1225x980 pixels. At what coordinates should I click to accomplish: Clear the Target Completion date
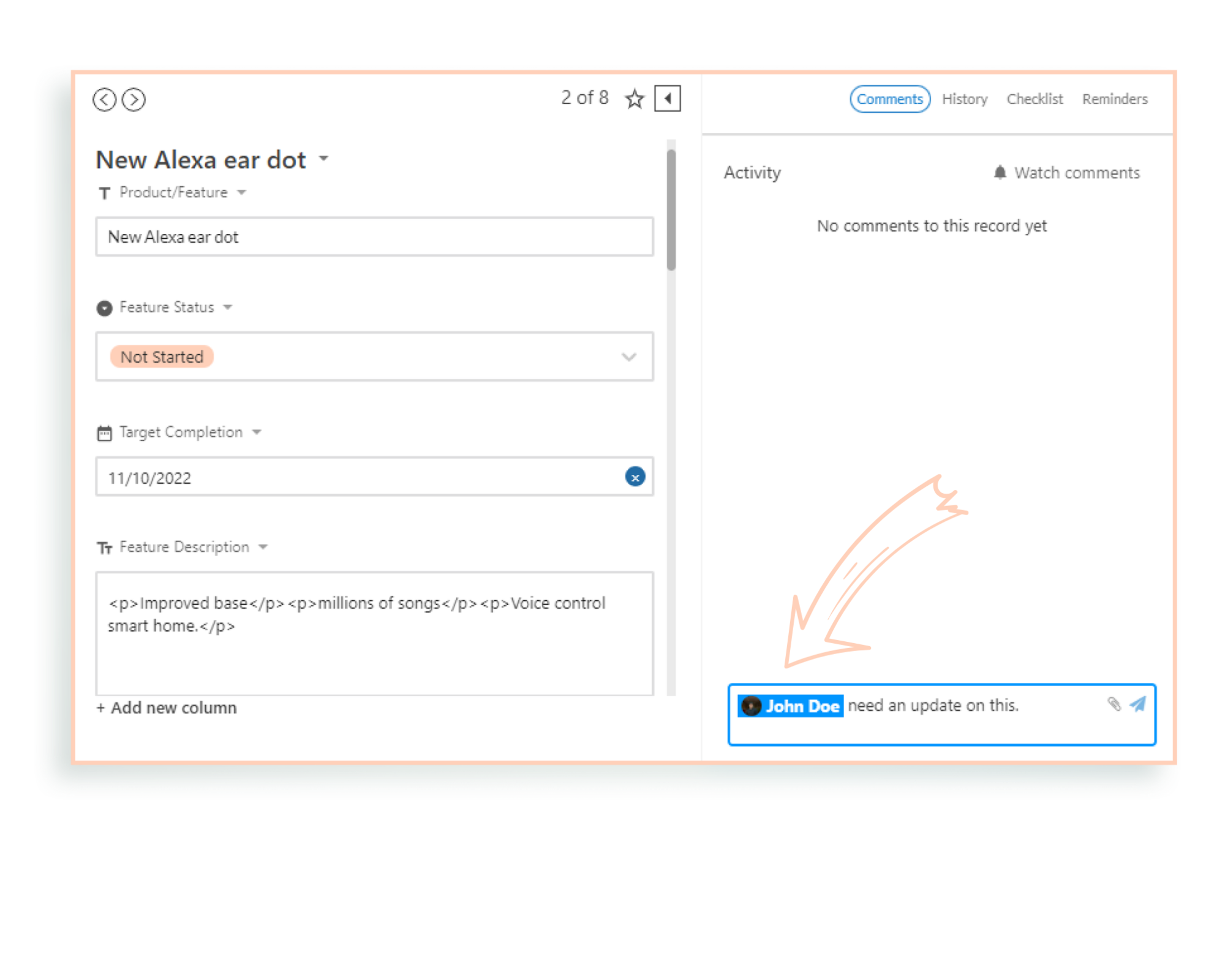tap(635, 477)
